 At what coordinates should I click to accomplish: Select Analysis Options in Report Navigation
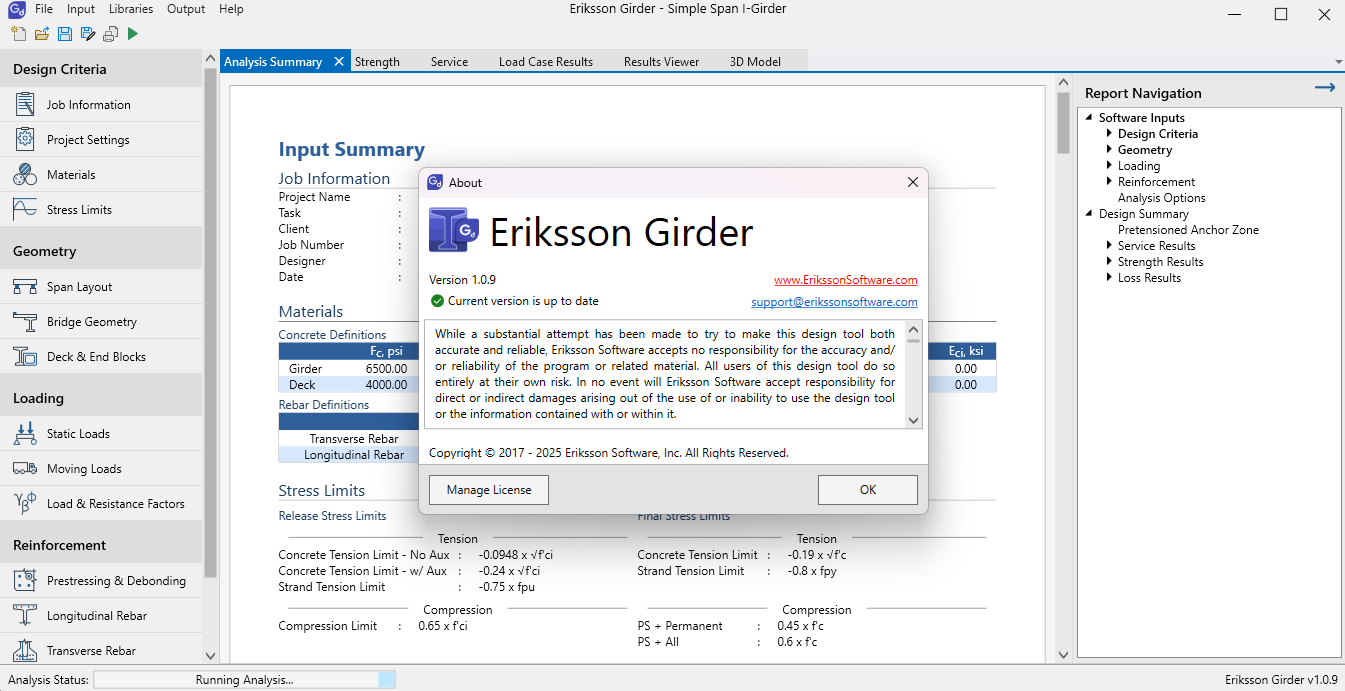pyautogui.click(x=1161, y=198)
